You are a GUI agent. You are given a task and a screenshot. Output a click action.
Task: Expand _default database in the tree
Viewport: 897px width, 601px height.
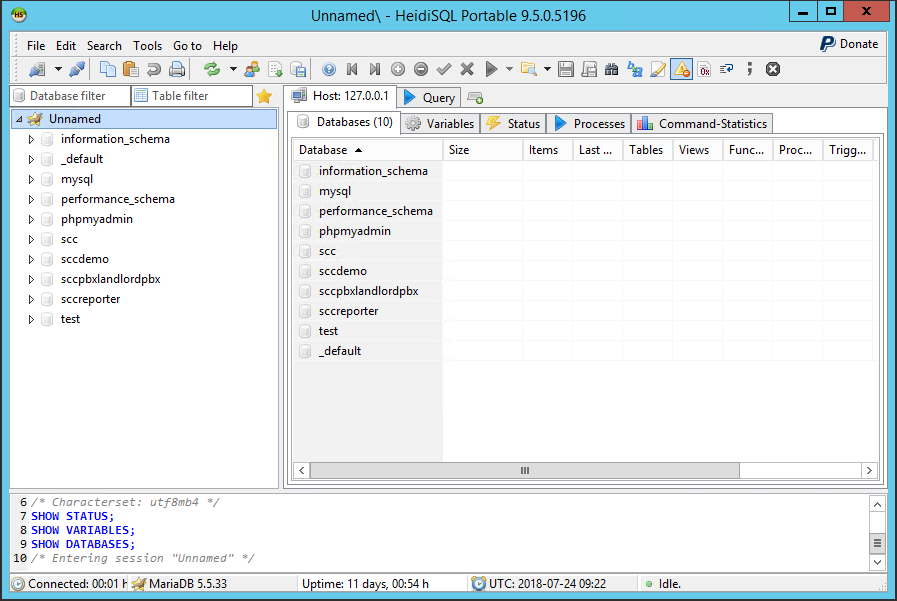pos(31,159)
